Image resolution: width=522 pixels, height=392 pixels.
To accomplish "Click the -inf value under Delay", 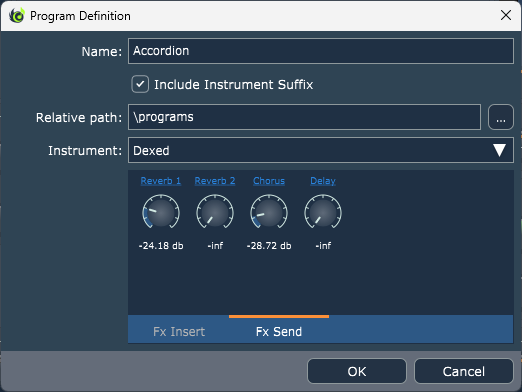I will tap(323, 246).
